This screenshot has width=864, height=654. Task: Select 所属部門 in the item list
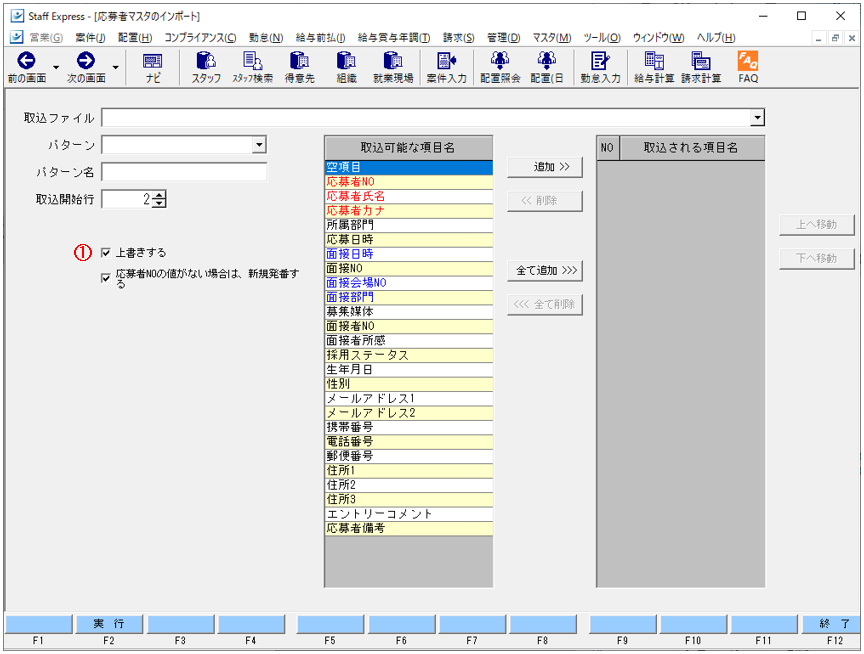(x=409, y=225)
